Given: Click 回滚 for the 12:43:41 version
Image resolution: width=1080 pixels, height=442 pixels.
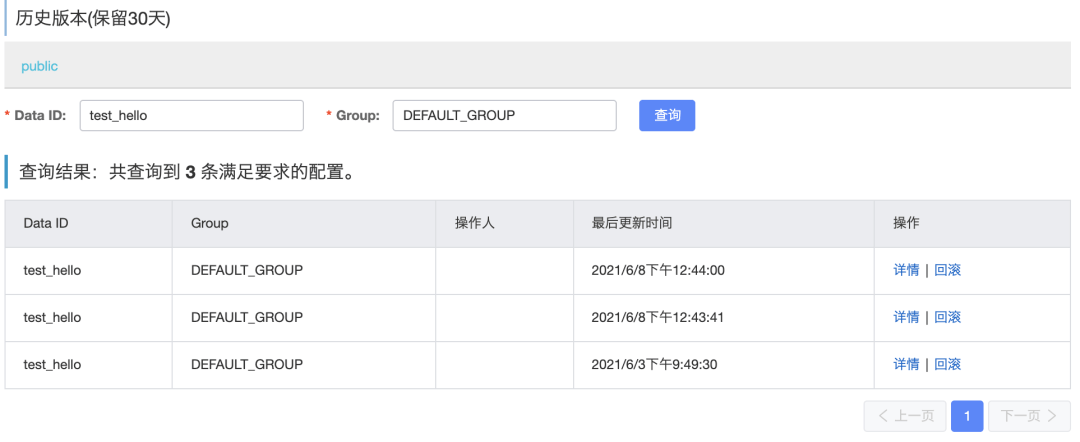Looking at the screenshot, I should pyautogui.click(x=947, y=317).
